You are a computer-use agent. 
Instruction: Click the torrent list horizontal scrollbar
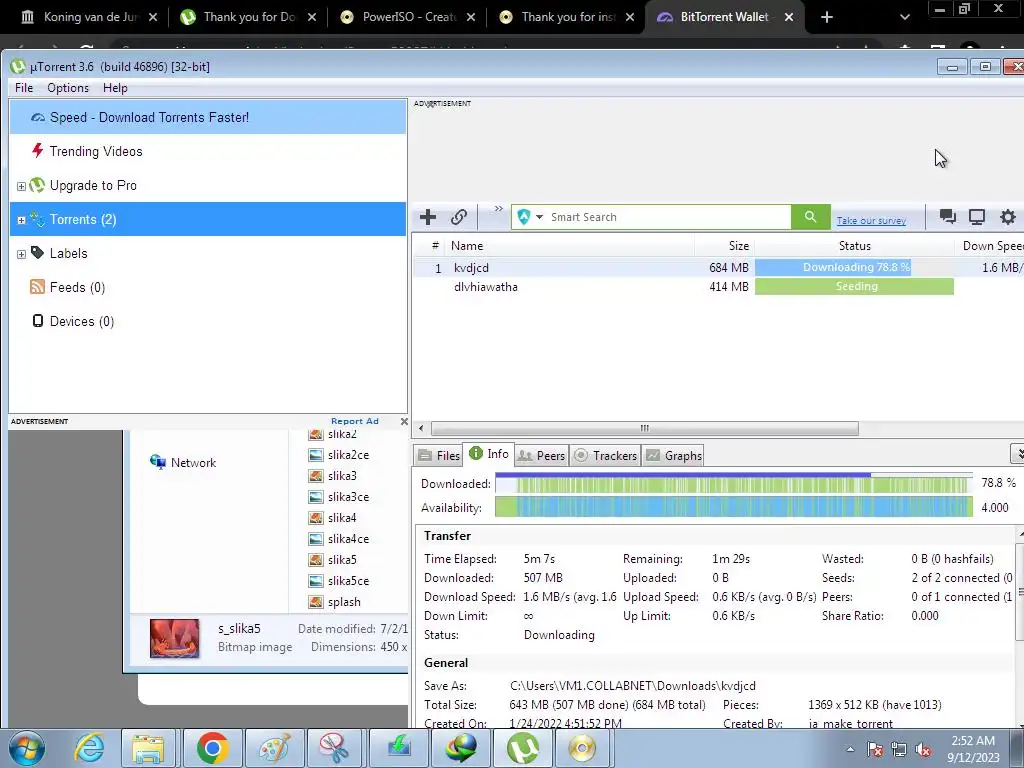(x=645, y=428)
